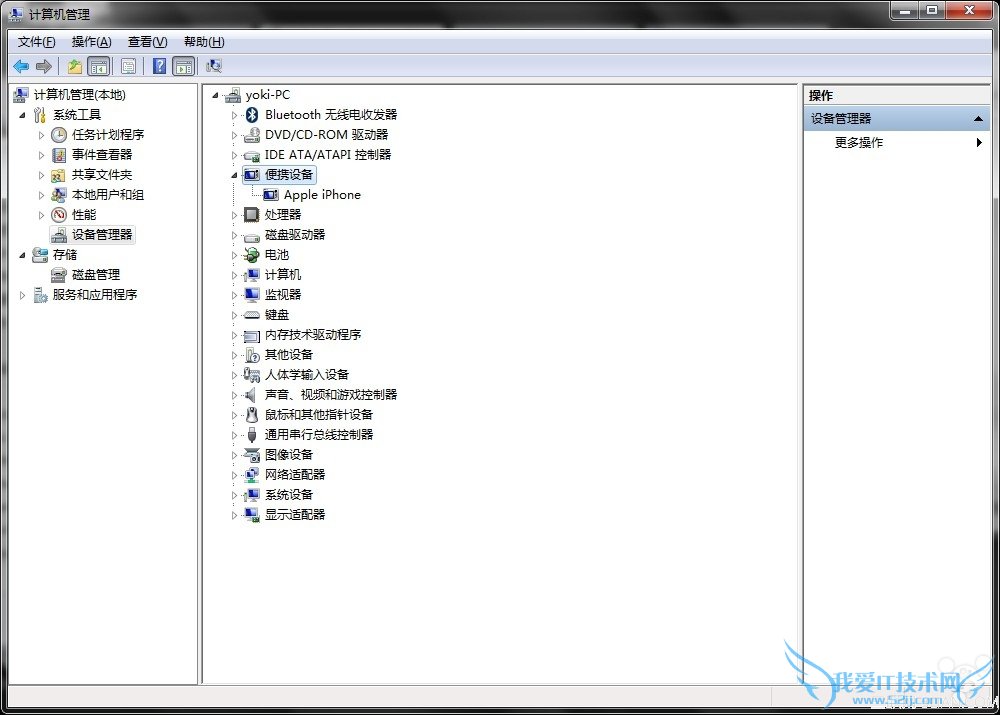The image size is (1000, 715).
Task: Expand the 系统设备 node arrow
Action: pos(234,495)
